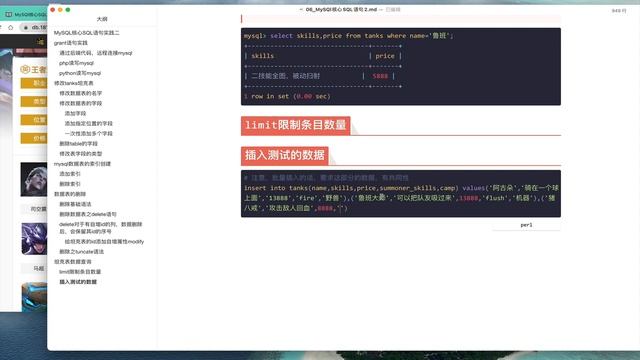This screenshot has height=360, width=640.
Task: Click the purple armored hero thumbnail in browser
Action: pyautogui.click(x=34, y=239)
